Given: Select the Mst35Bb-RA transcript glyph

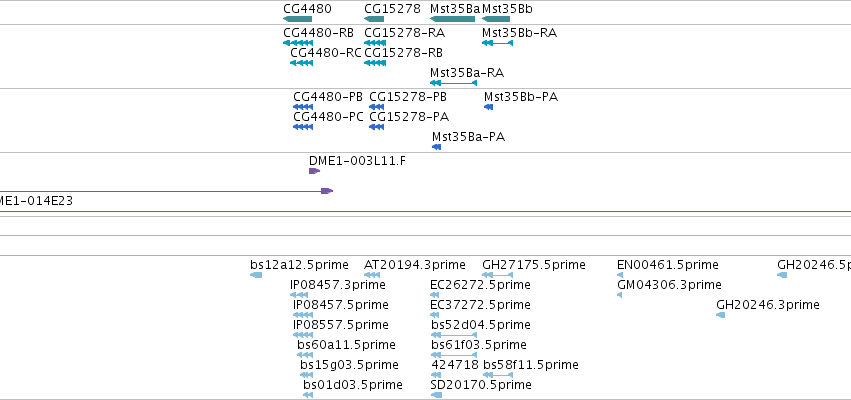Looking at the screenshot, I should click(497, 43).
